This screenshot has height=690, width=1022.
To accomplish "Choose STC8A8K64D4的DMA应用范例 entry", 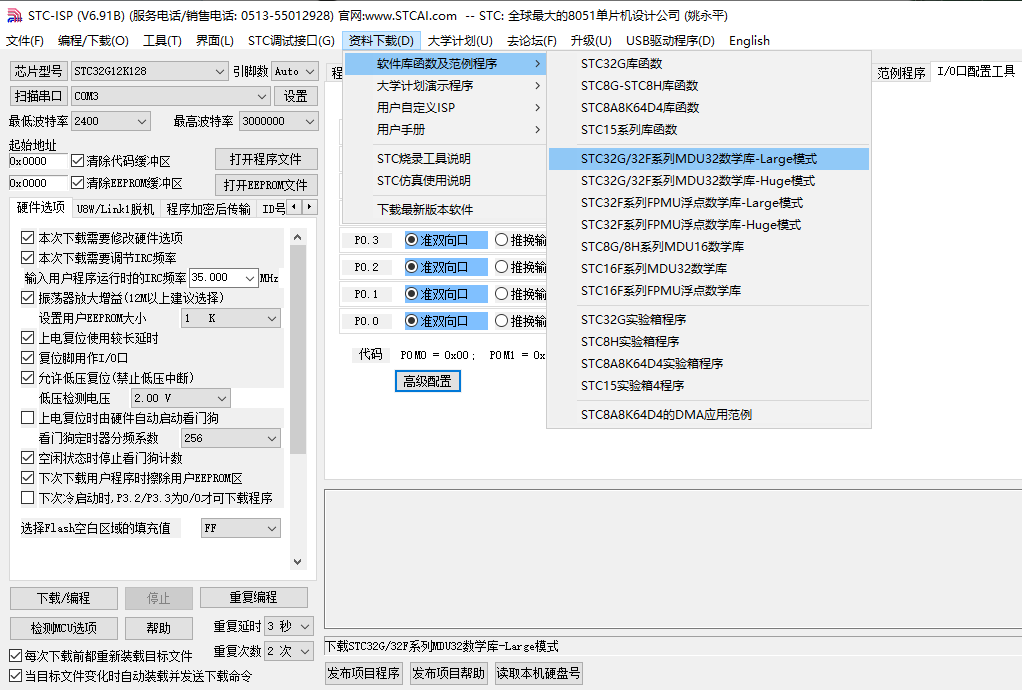I will pos(709,414).
